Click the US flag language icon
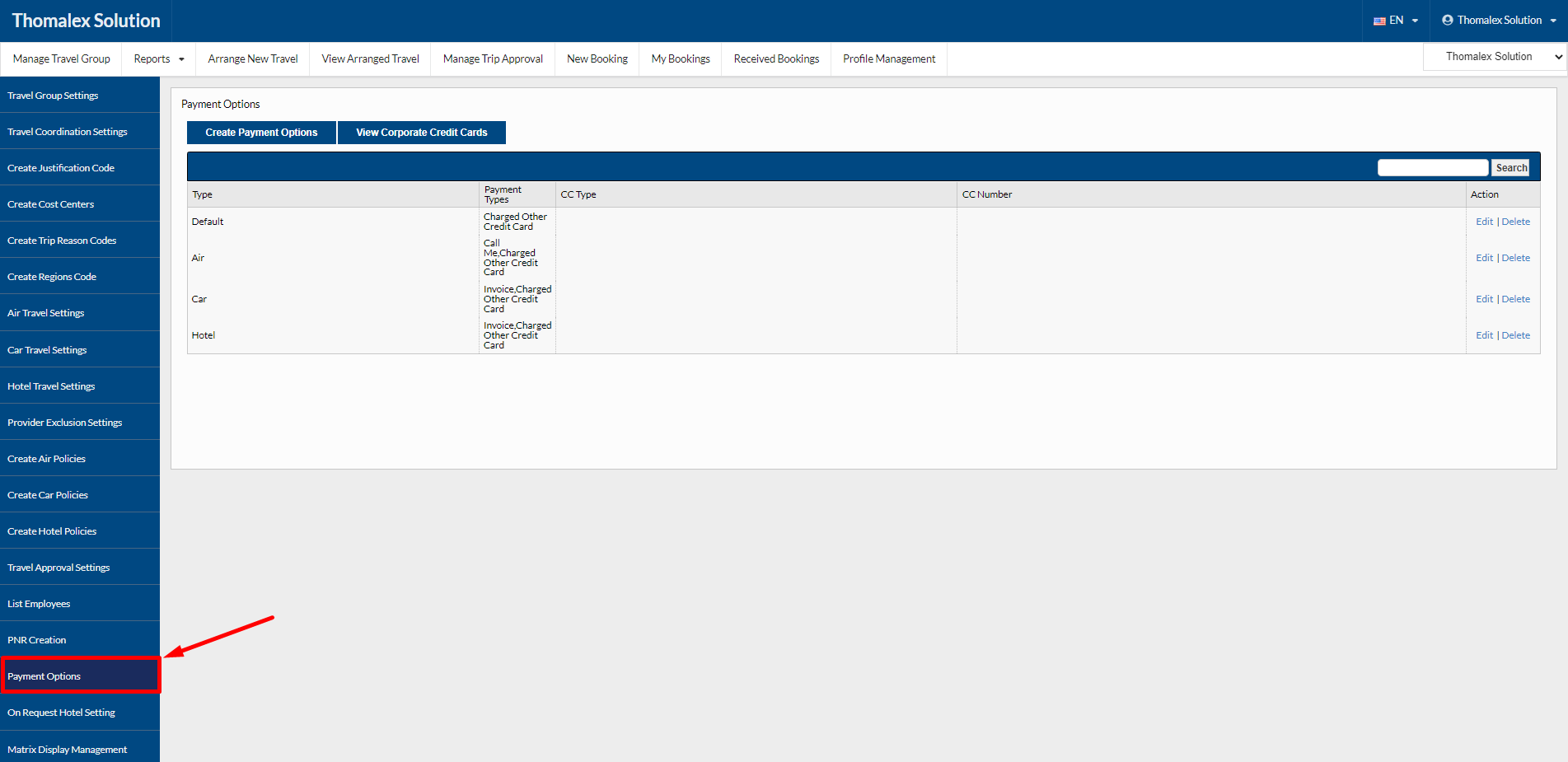 (1379, 21)
